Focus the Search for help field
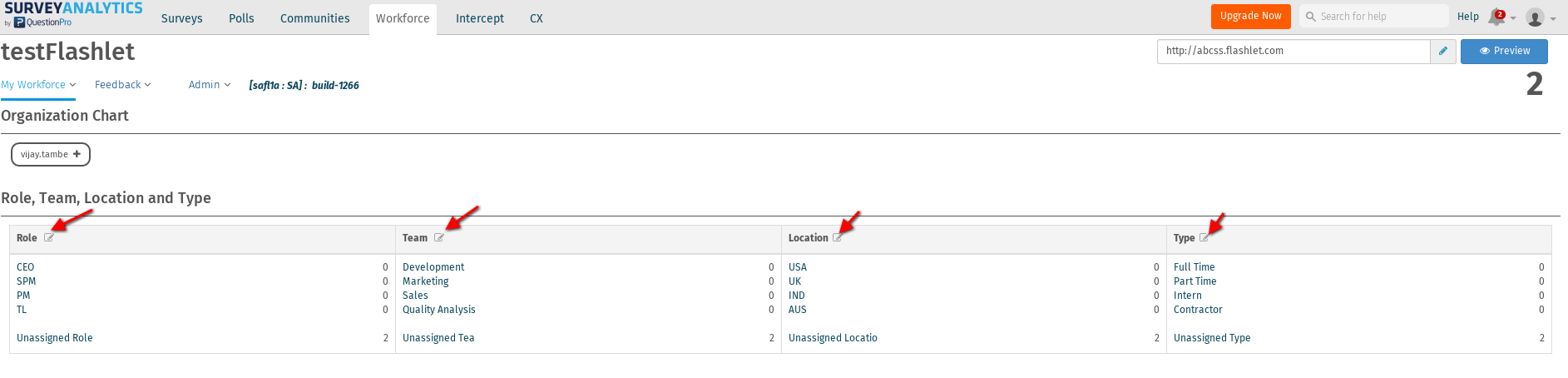Screen dimensions: 1568x378 coord(1374,16)
